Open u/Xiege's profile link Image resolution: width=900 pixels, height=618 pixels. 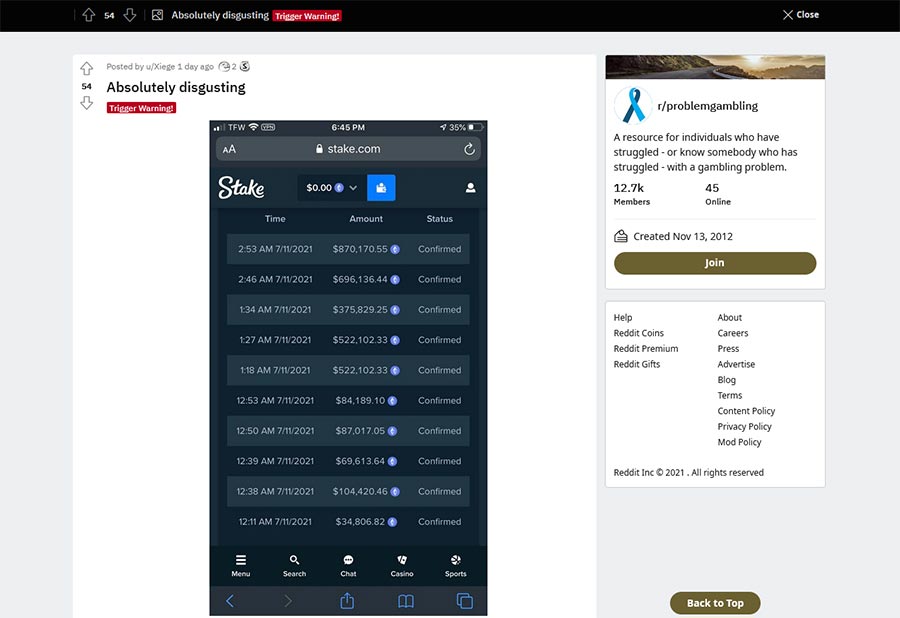161,67
